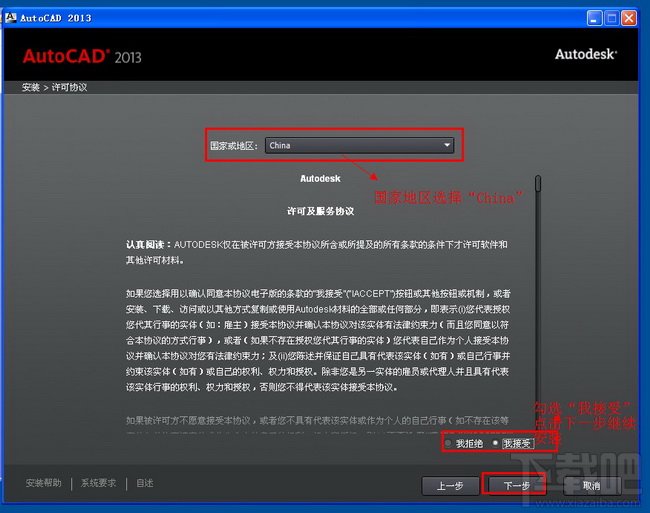Click the dropdown arrow beside China
The height and width of the screenshot is (513, 650).
pos(447,145)
